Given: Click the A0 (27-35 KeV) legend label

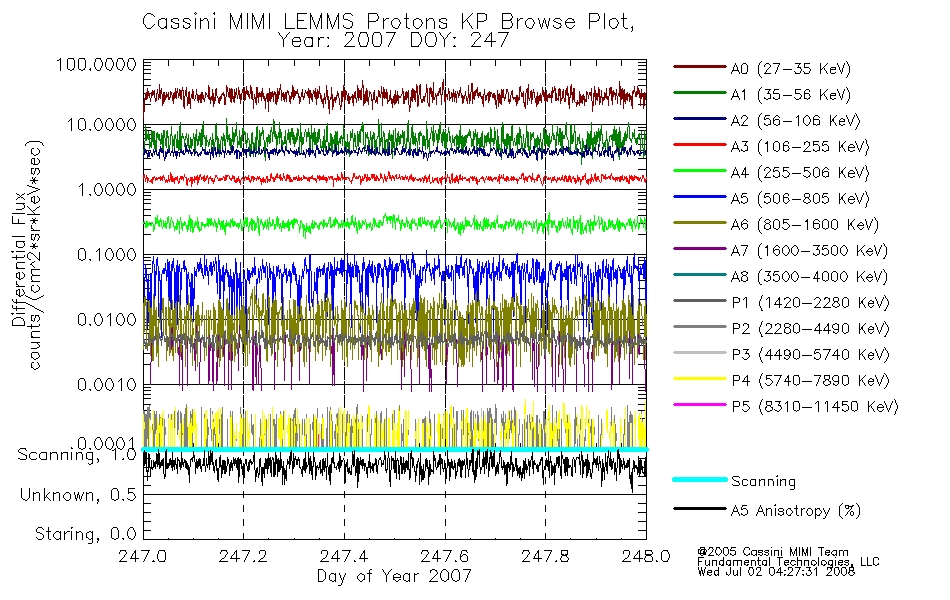Looking at the screenshot, I should tap(791, 69).
